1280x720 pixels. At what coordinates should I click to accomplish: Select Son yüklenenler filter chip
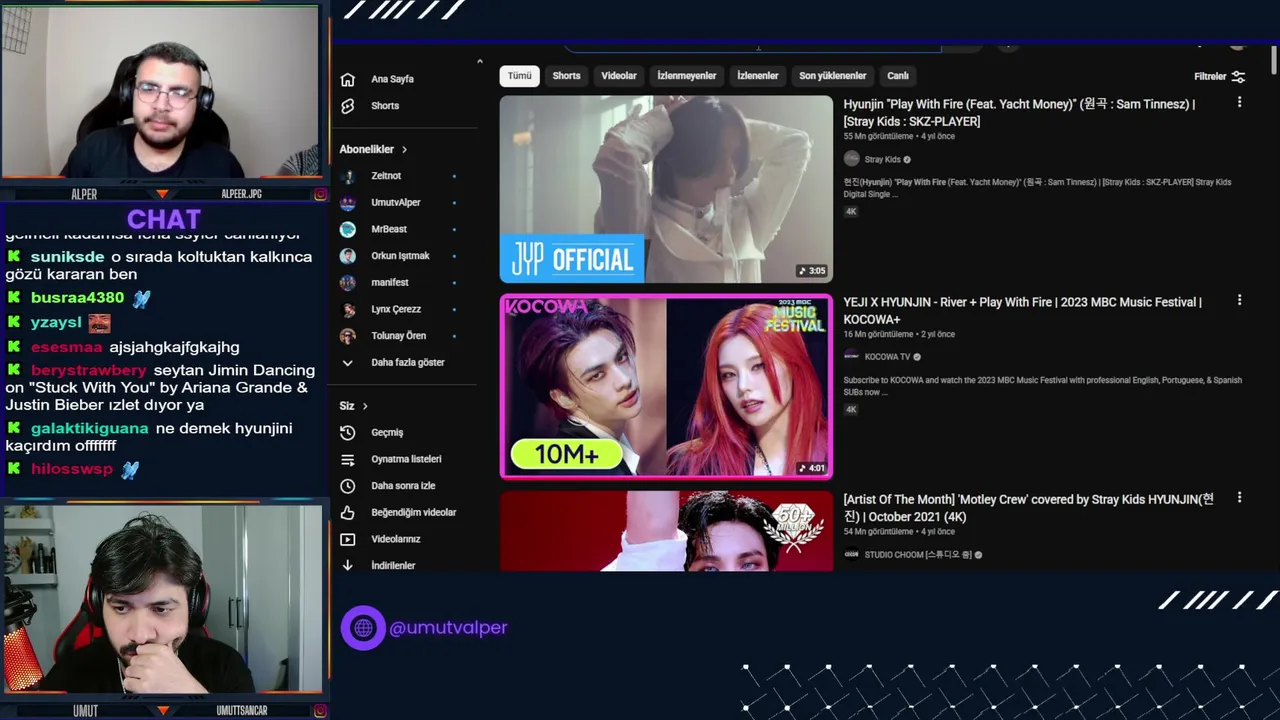pos(833,76)
